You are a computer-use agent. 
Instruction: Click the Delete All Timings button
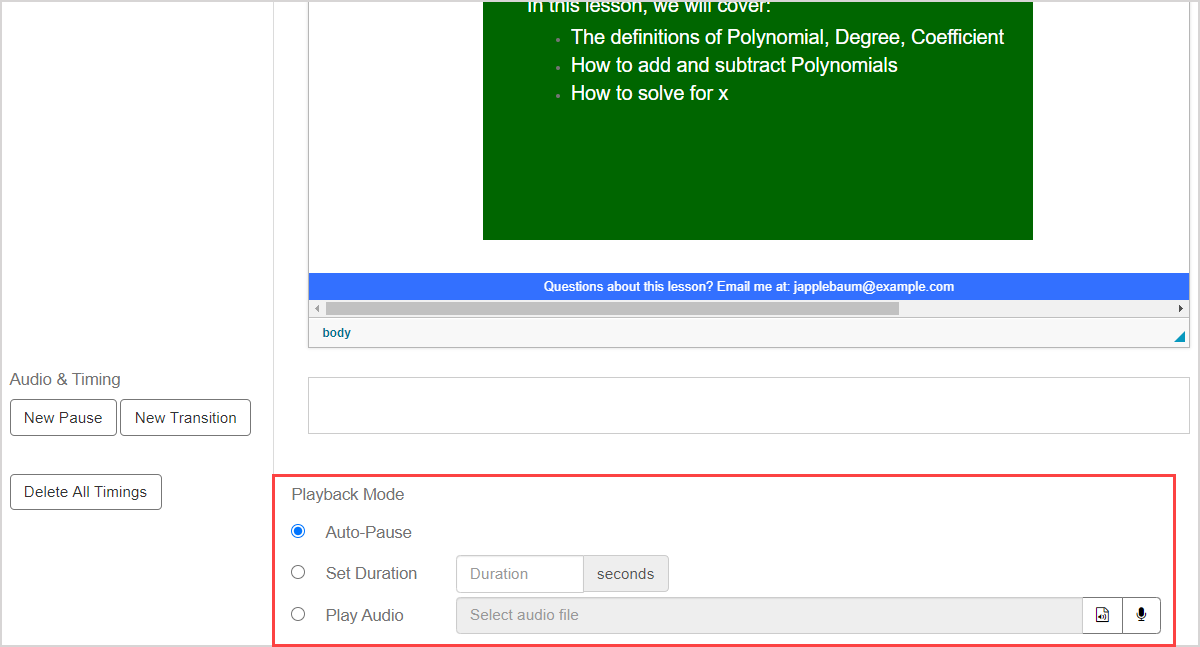(85, 492)
